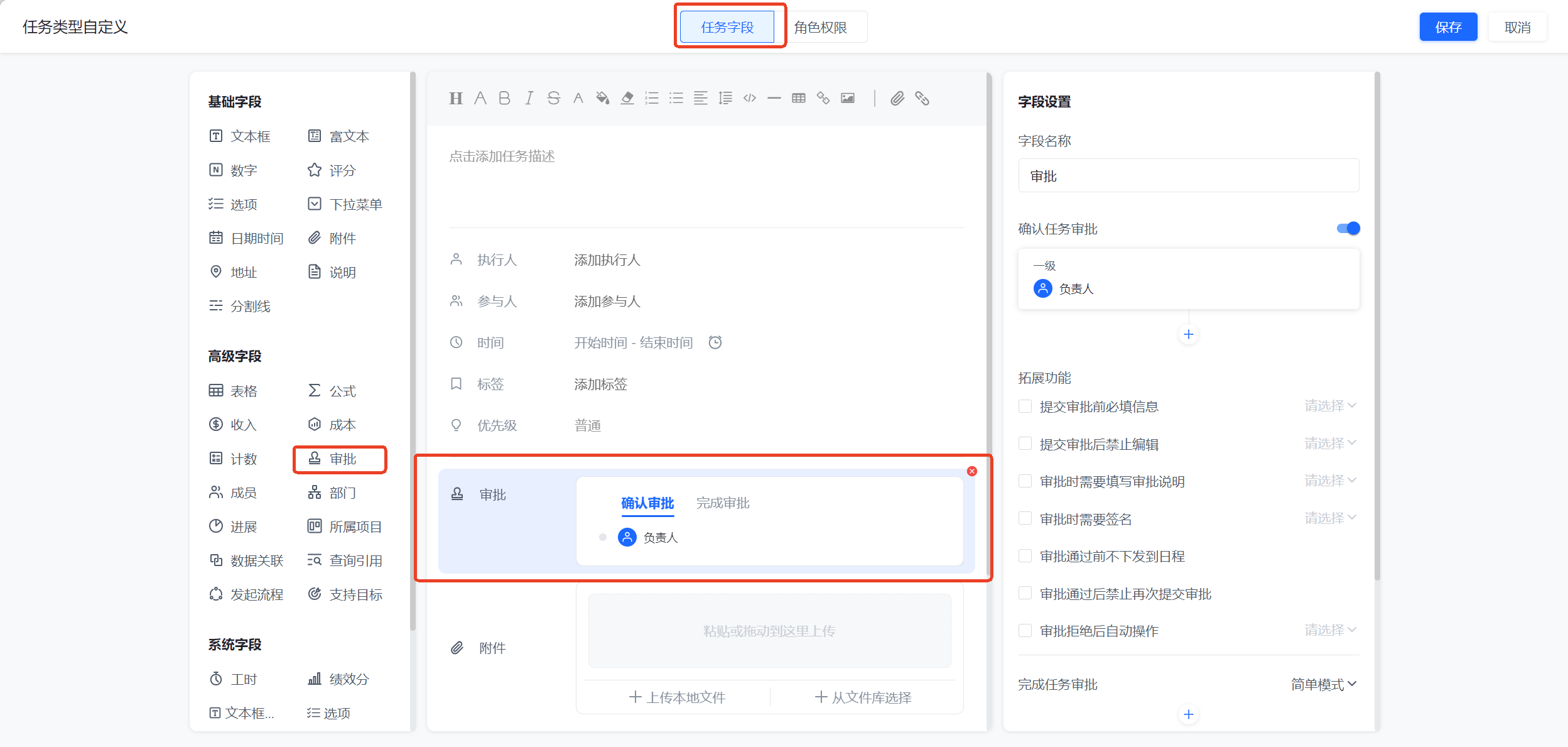Click text alignment icon
This screenshot has width=1568, height=747.
point(701,98)
